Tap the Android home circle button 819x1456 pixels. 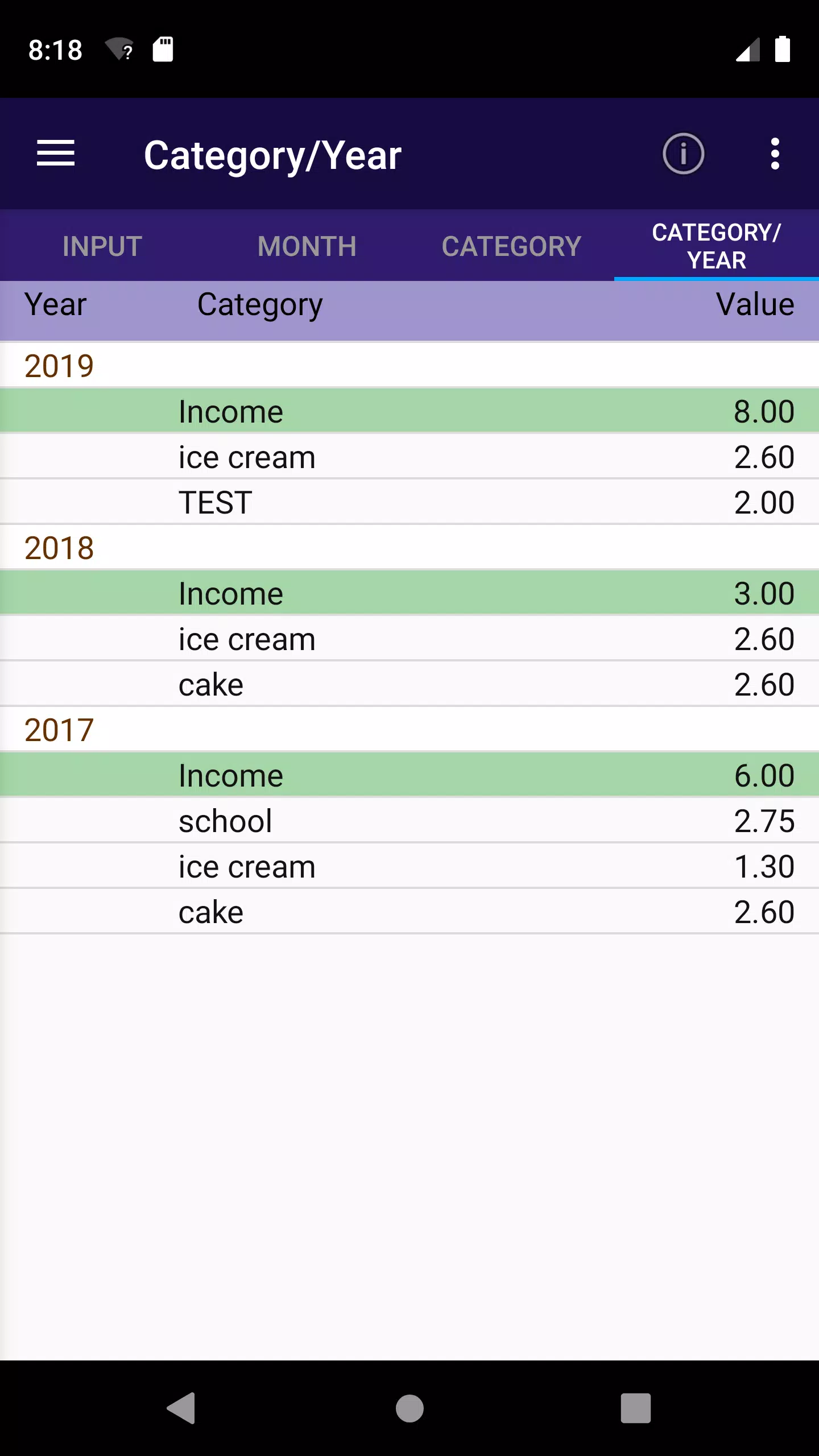(x=409, y=1408)
